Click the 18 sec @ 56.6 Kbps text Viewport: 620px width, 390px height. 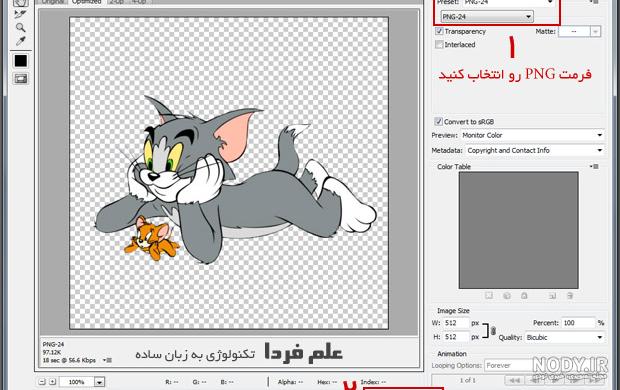(70, 360)
